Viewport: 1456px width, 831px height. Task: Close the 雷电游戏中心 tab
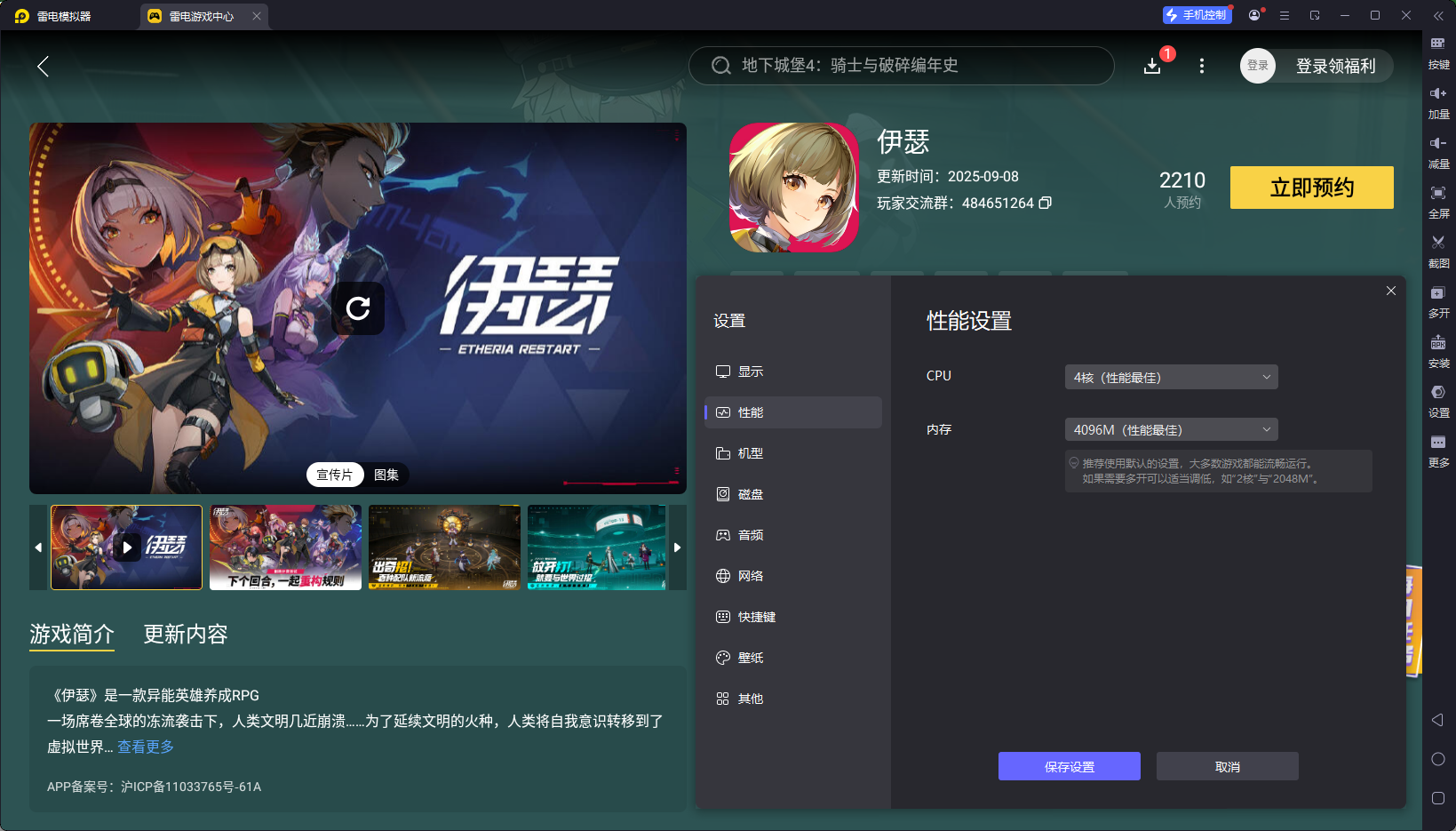click(257, 16)
